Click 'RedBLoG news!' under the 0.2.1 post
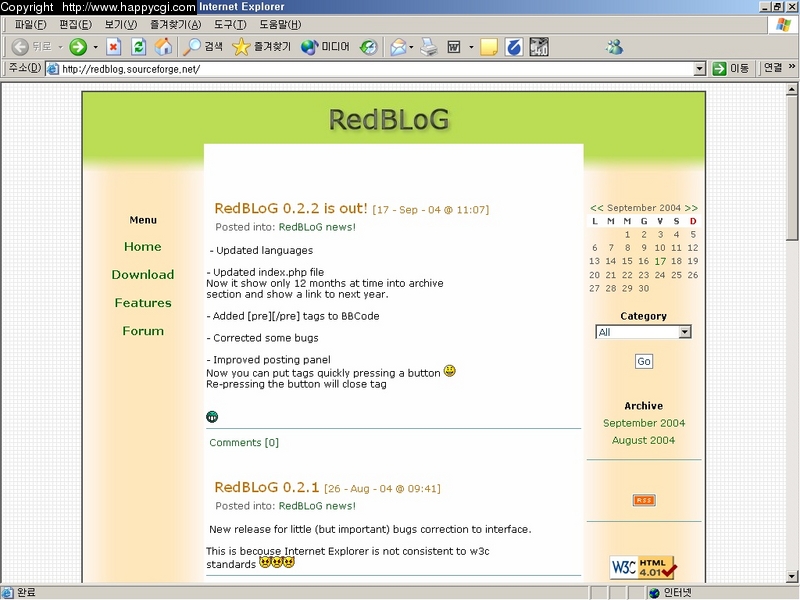The width and height of the screenshot is (800, 600). [x=317, y=506]
